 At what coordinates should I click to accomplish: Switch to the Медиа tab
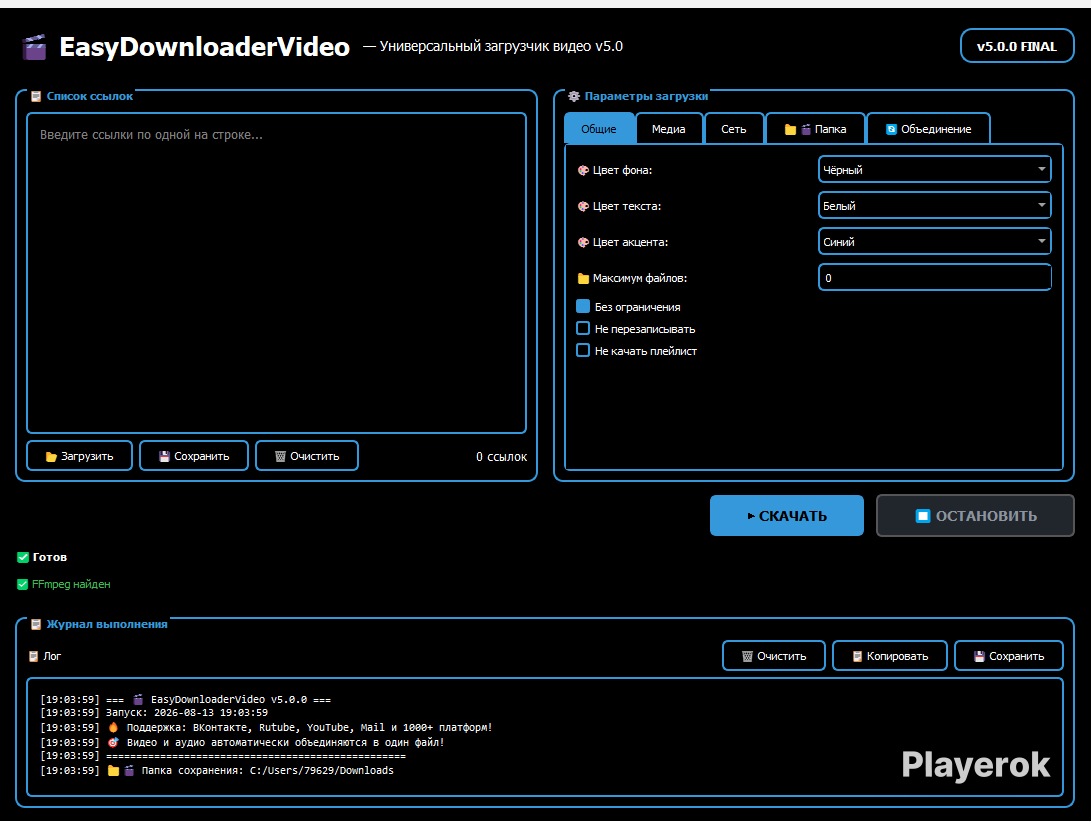pyautogui.click(x=669, y=129)
